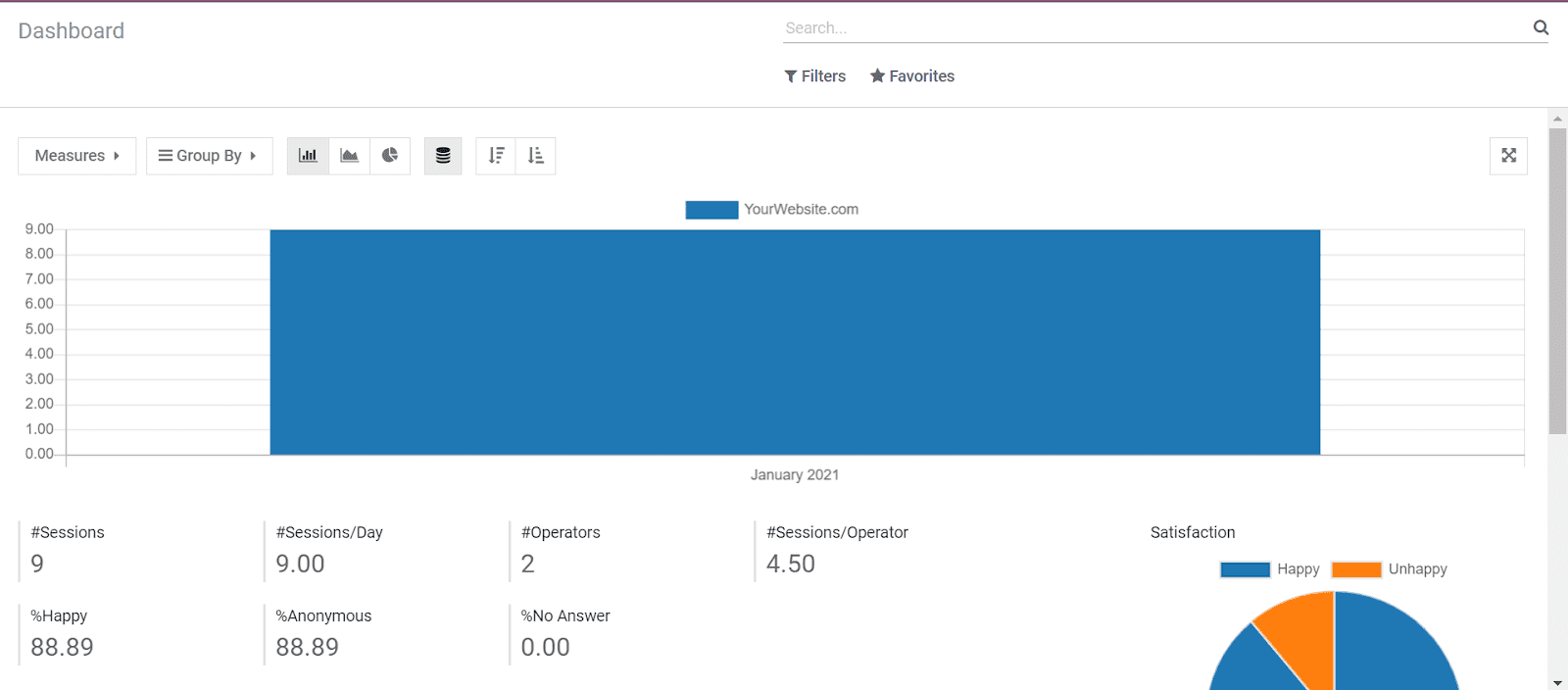Toggle the Happy legend swatch
Image resolution: width=1568 pixels, height=690 pixels.
1245,569
